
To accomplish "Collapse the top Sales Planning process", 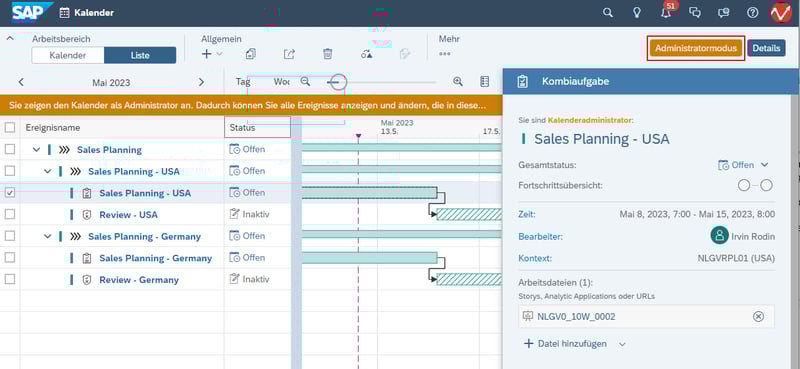I will (36, 150).
